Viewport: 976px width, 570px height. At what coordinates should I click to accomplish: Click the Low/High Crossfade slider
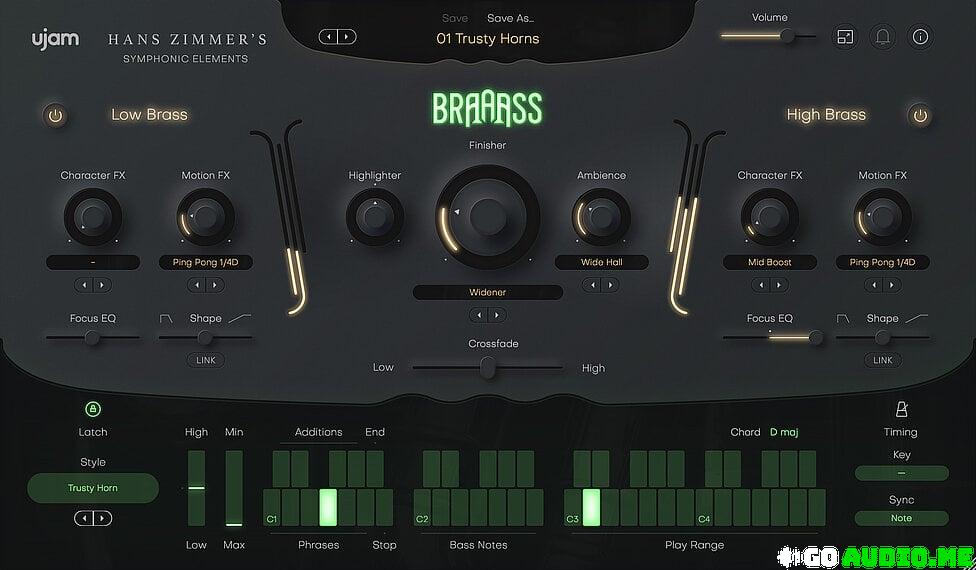(487, 368)
